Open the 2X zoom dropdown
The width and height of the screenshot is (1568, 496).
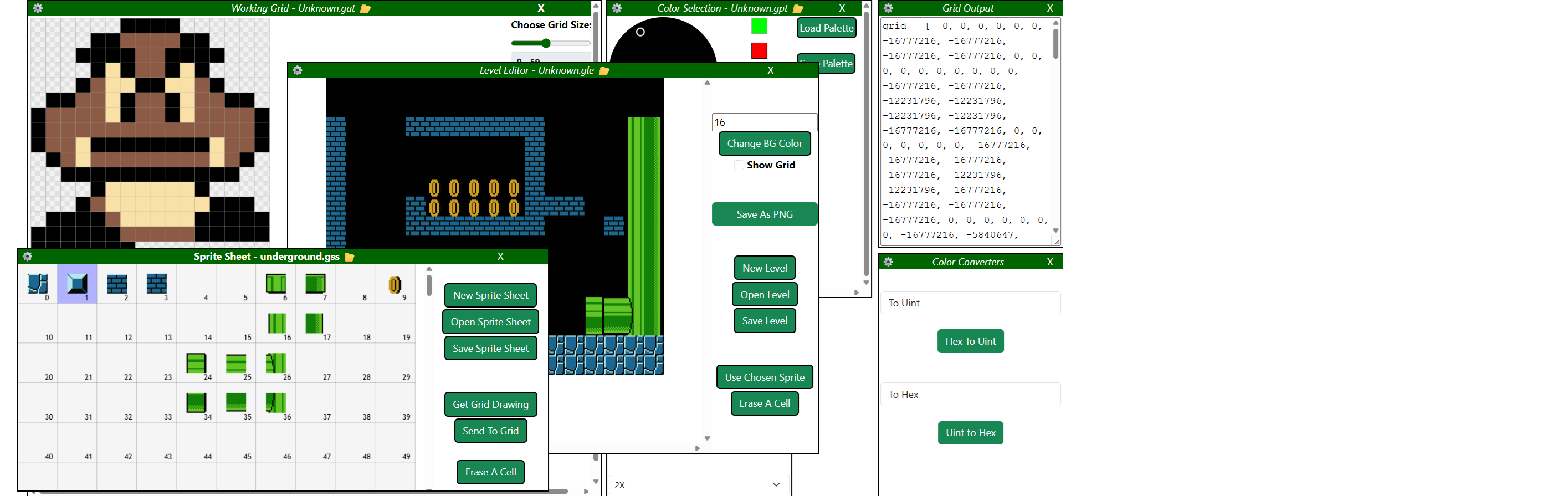tap(698, 484)
